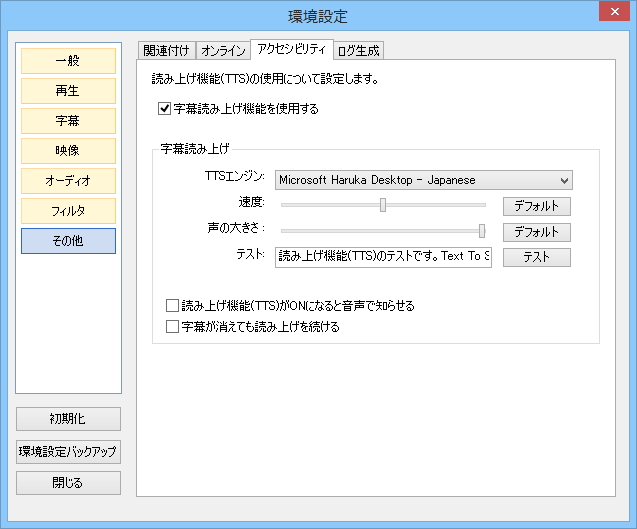The width and height of the screenshot is (637, 529).
Task: Click the 閉じる button
Action: (68, 483)
